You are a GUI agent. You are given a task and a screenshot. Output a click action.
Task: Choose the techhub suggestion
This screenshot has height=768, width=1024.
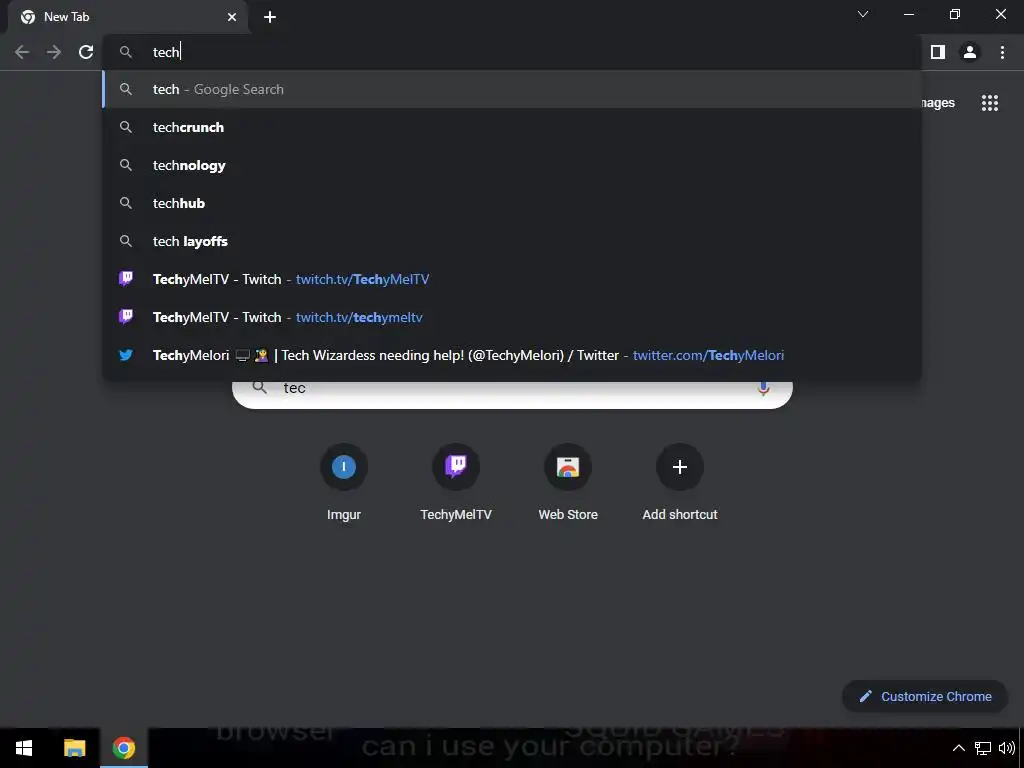click(512, 203)
